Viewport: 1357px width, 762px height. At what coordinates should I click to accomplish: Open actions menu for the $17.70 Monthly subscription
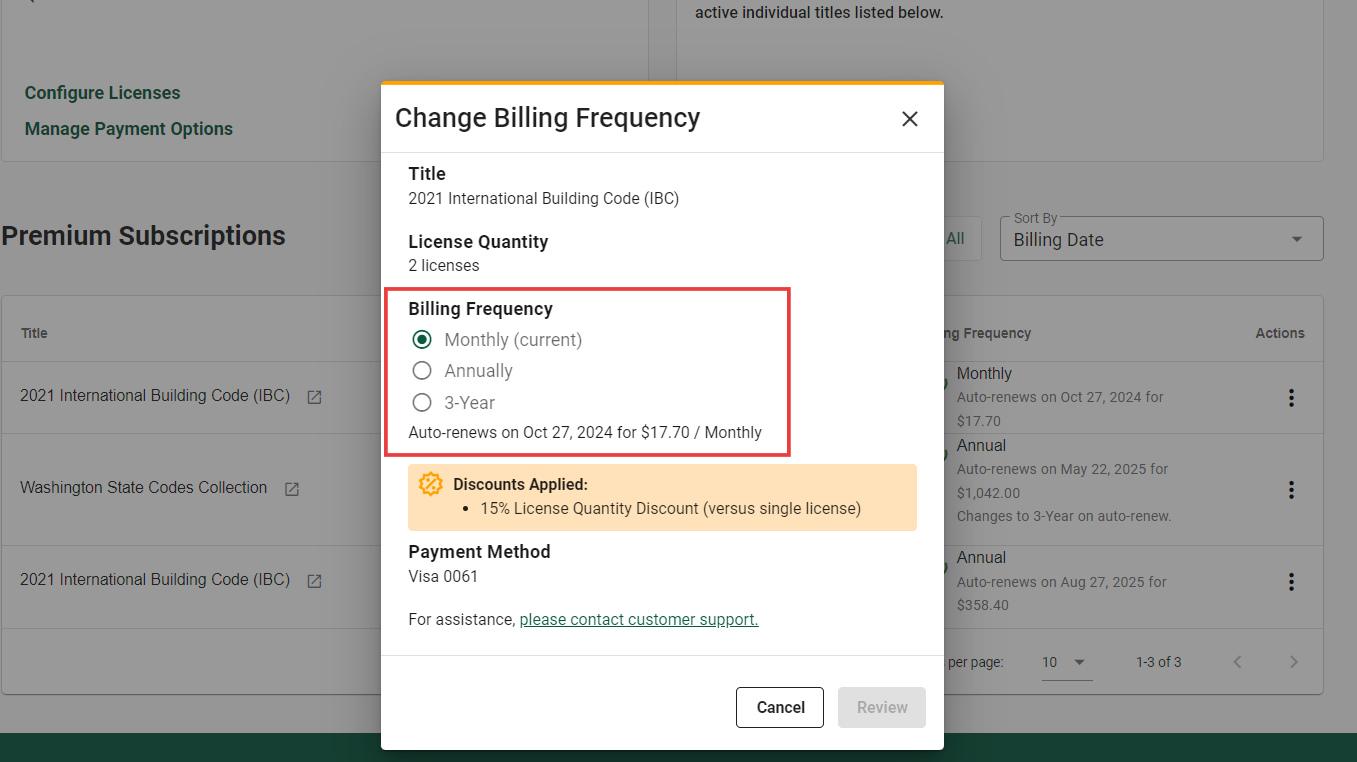coord(1291,398)
